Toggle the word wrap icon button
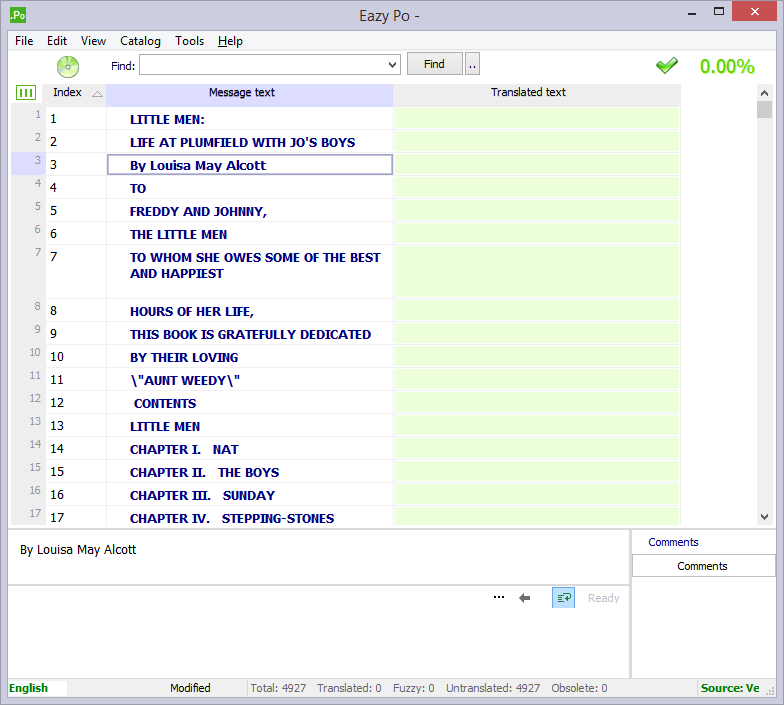Screen dimensions: 784x705 pos(564,598)
